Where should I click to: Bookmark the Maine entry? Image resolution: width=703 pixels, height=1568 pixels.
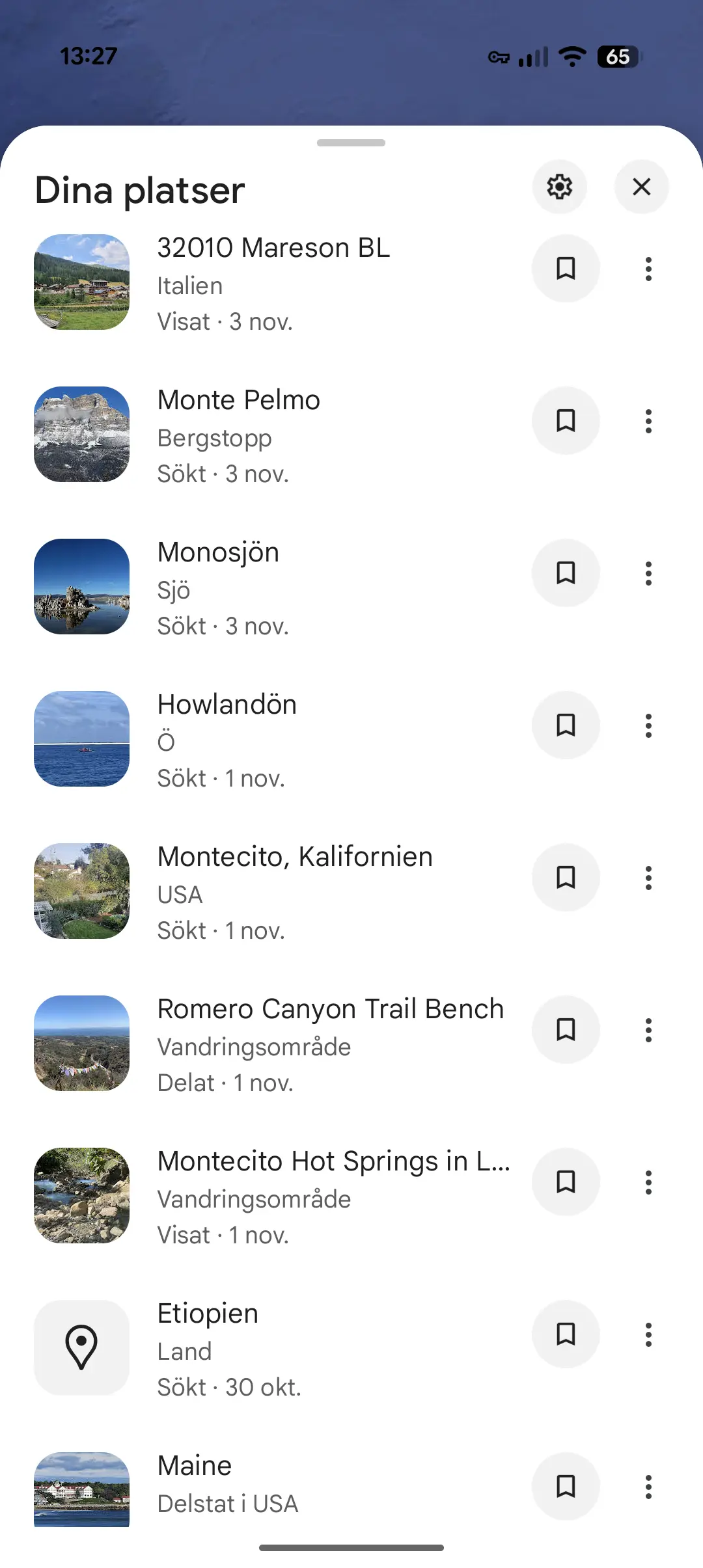pos(566,1487)
